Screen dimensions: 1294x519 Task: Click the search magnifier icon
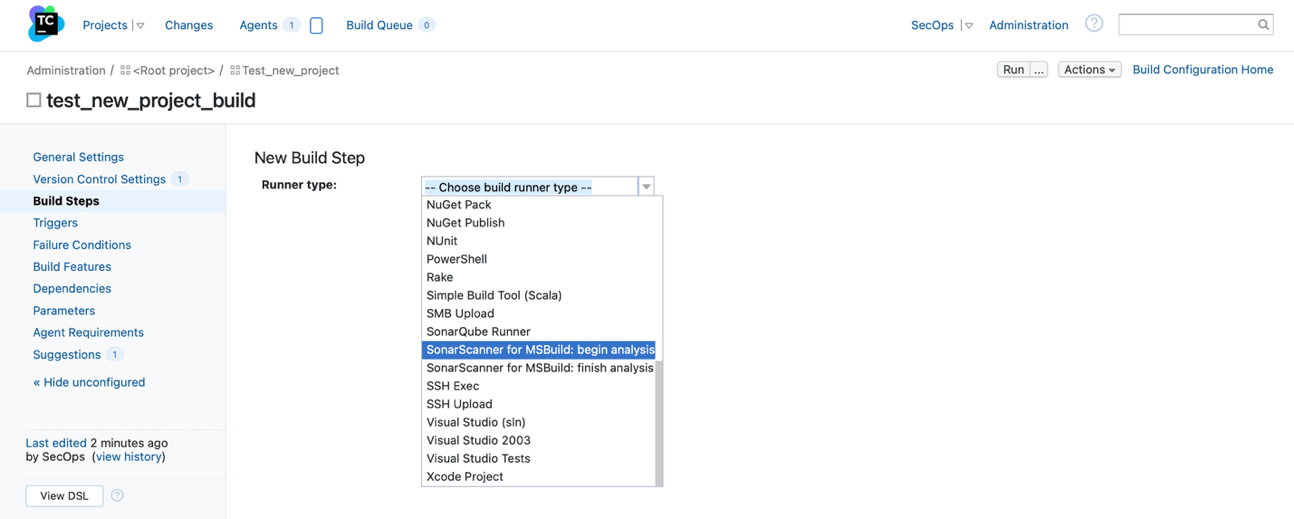pos(1263,25)
